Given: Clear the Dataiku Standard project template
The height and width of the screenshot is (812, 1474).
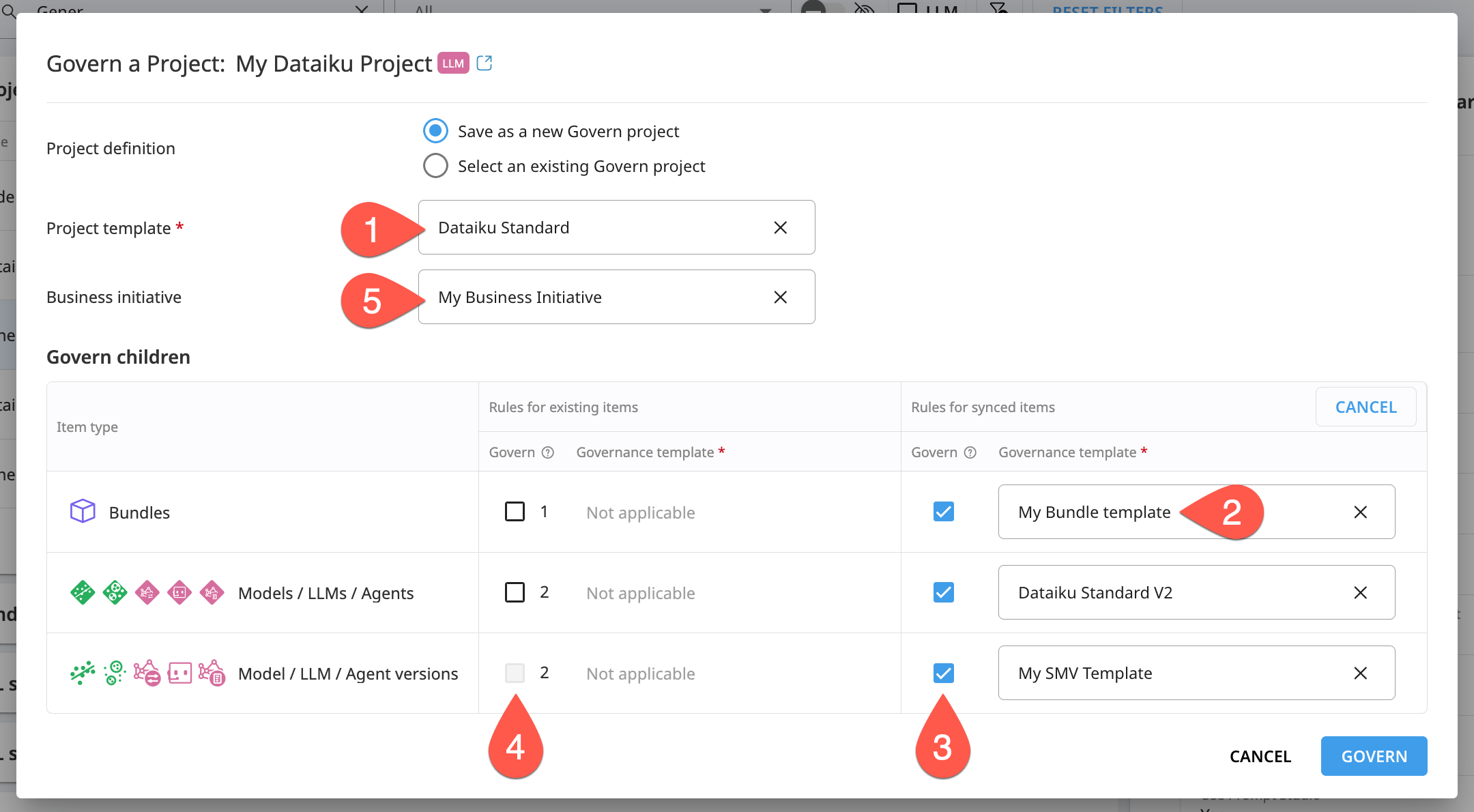Looking at the screenshot, I should (781, 228).
